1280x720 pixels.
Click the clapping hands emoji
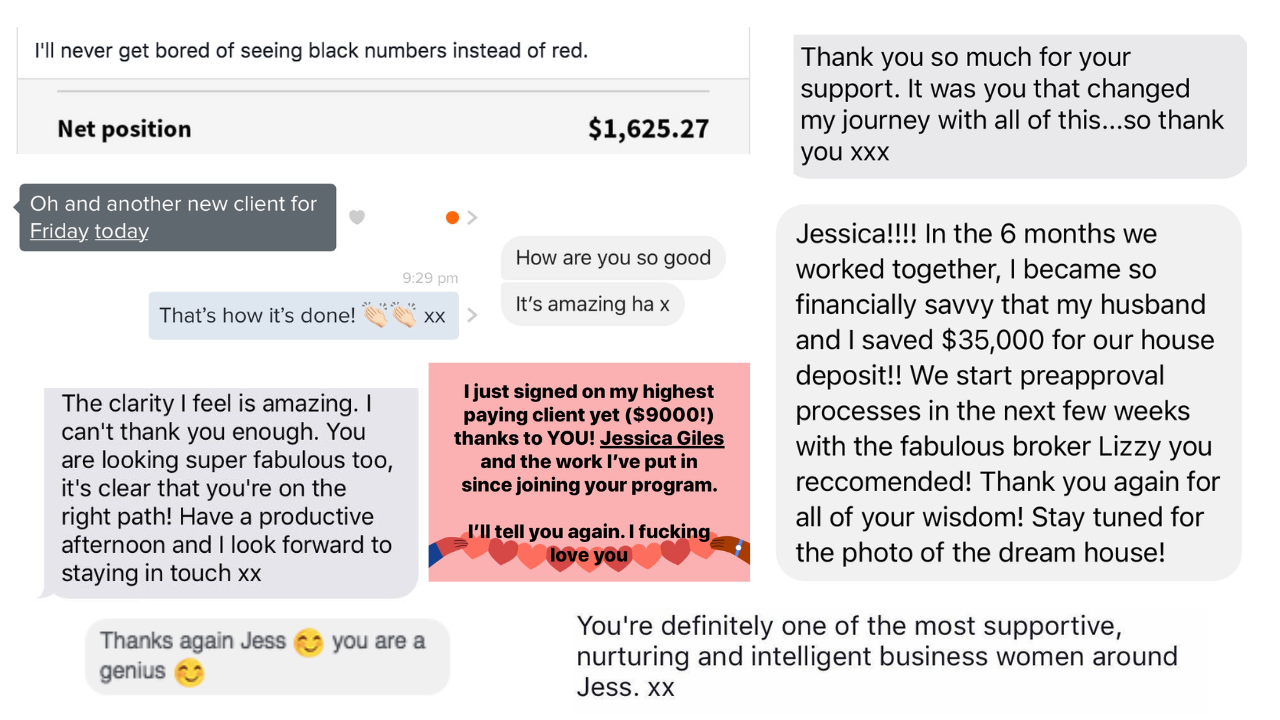tap(390, 315)
